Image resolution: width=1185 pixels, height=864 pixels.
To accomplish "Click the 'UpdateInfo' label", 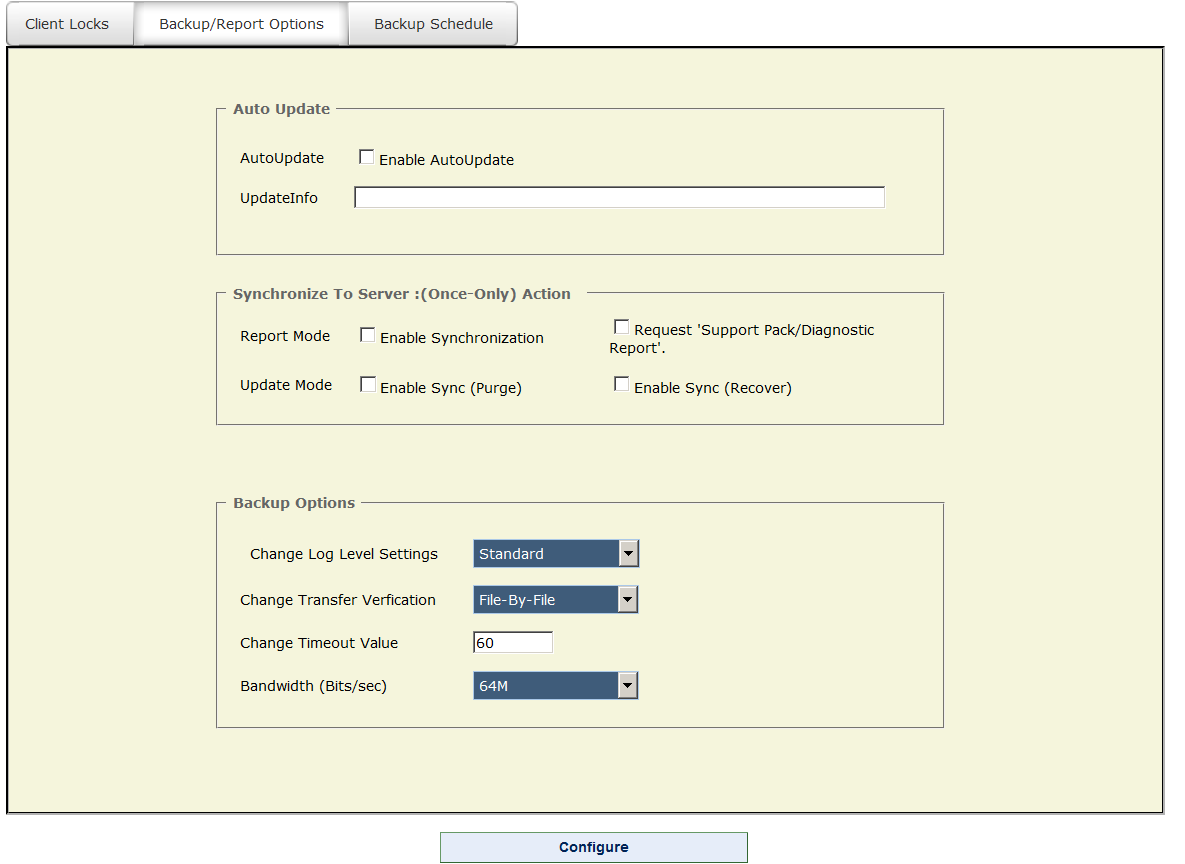I will 279,198.
